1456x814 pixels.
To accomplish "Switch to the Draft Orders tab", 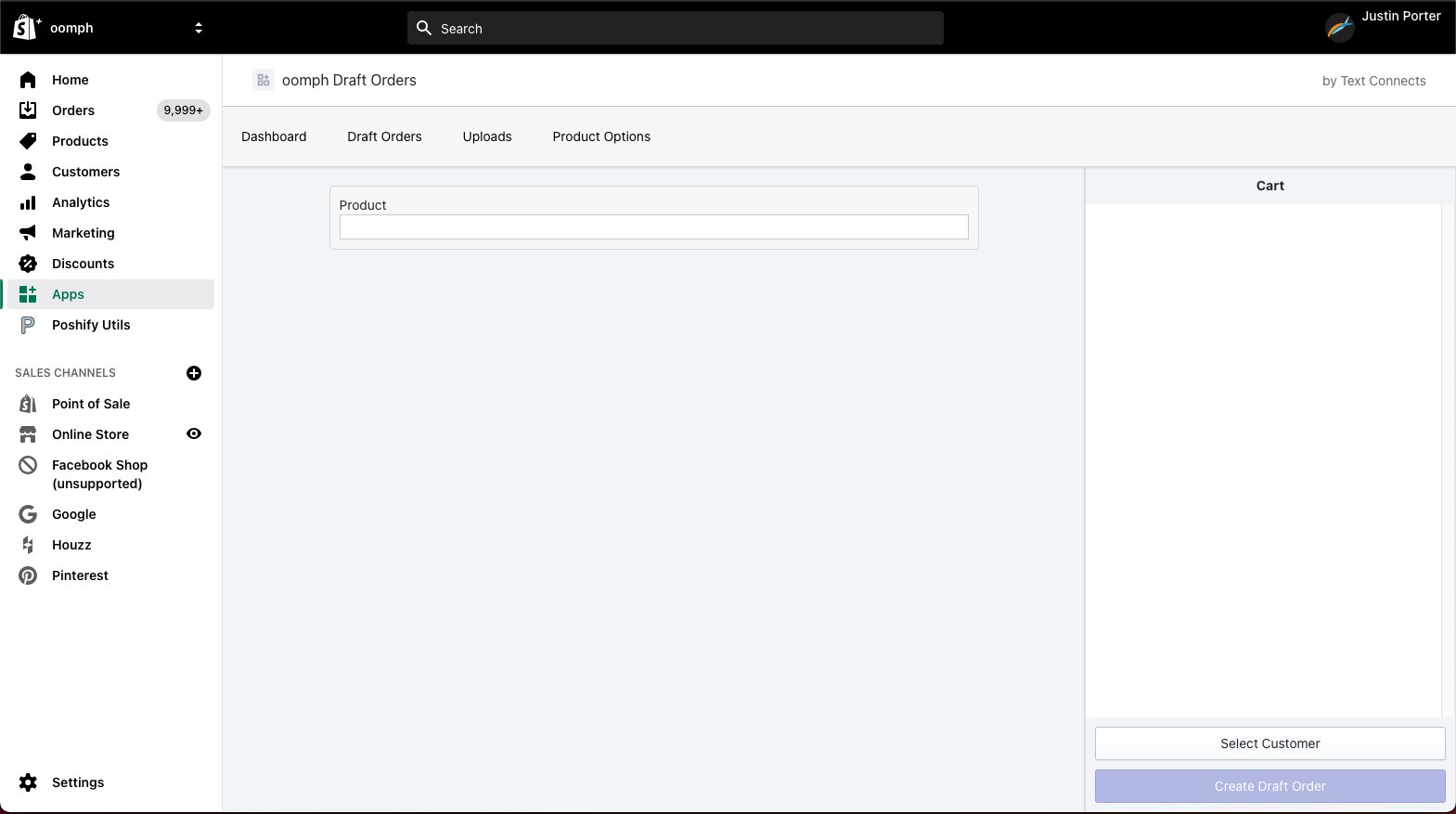I will [x=384, y=136].
